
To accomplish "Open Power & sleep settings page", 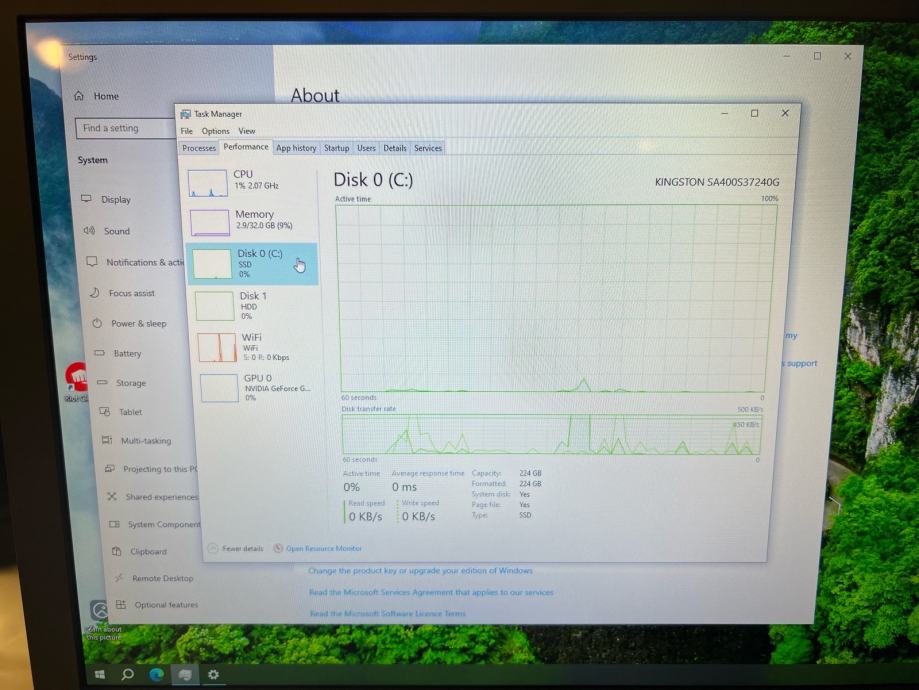I will [139, 324].
